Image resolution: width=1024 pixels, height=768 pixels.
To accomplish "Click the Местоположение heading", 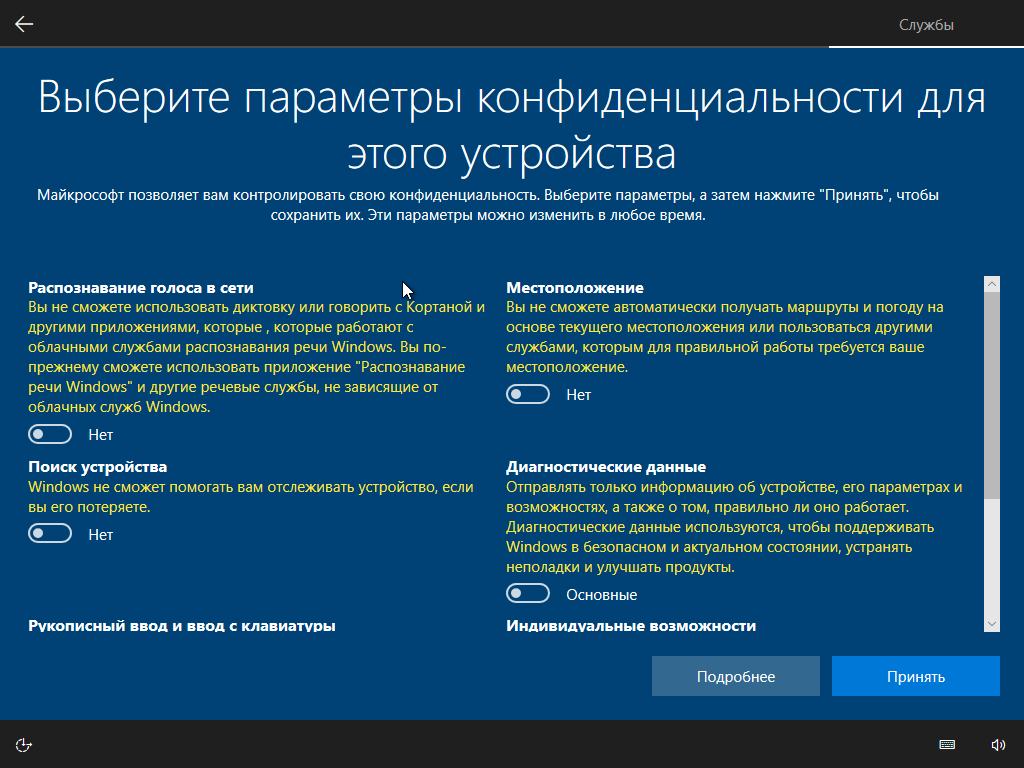I will pos(575,287).
